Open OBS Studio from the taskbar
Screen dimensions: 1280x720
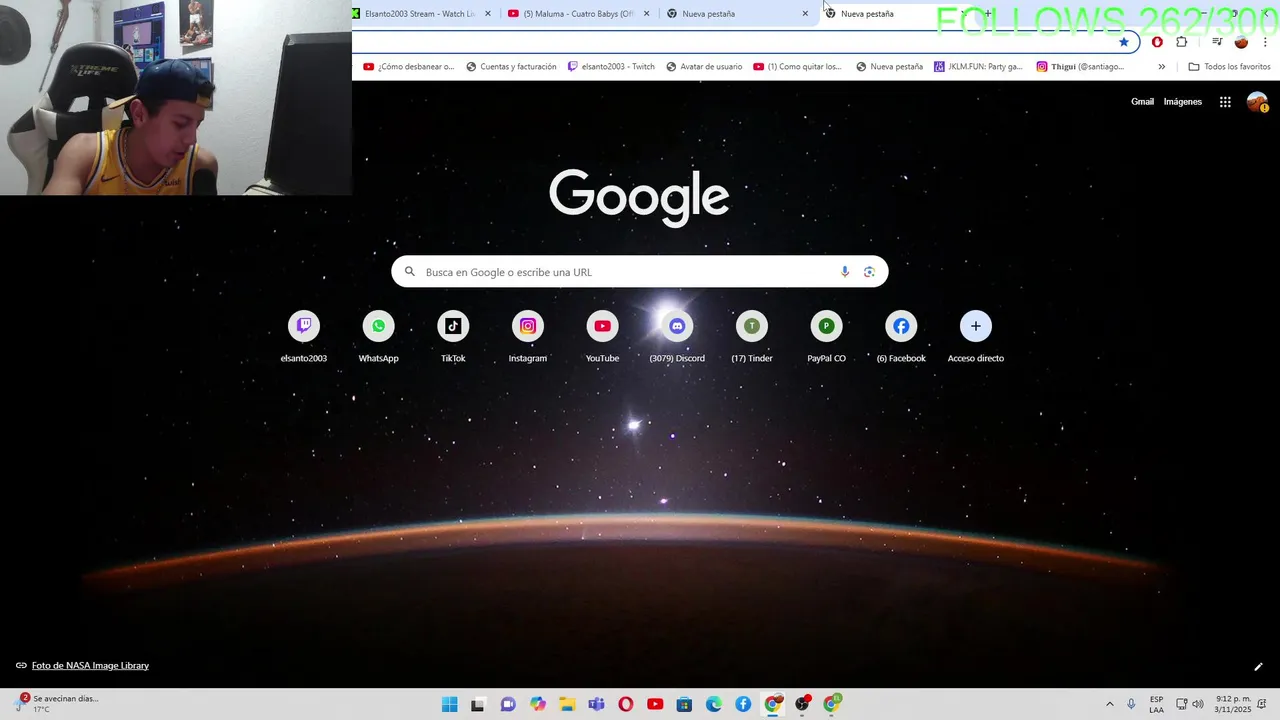pos(802,704)
